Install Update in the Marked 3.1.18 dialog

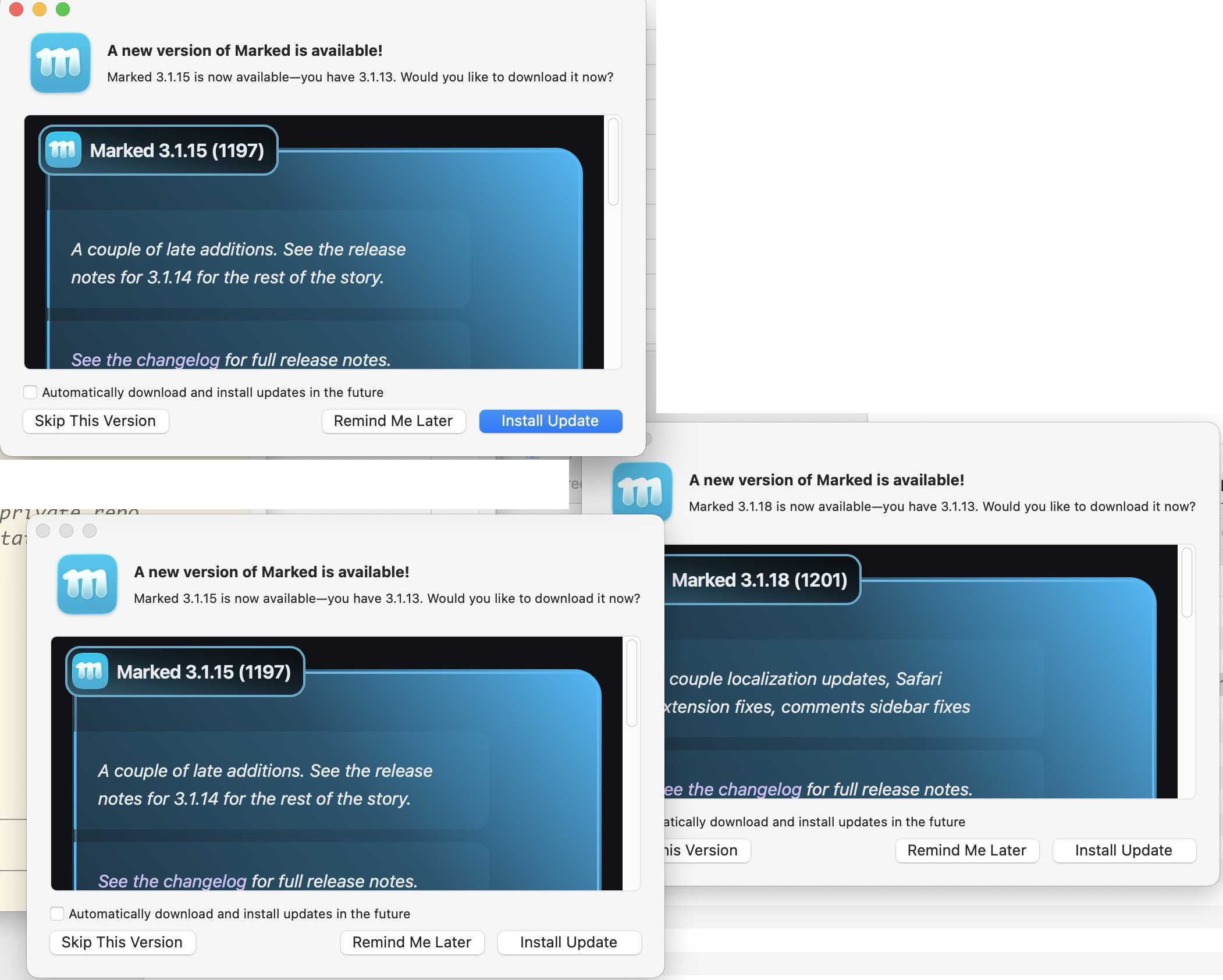point(1124,850)
